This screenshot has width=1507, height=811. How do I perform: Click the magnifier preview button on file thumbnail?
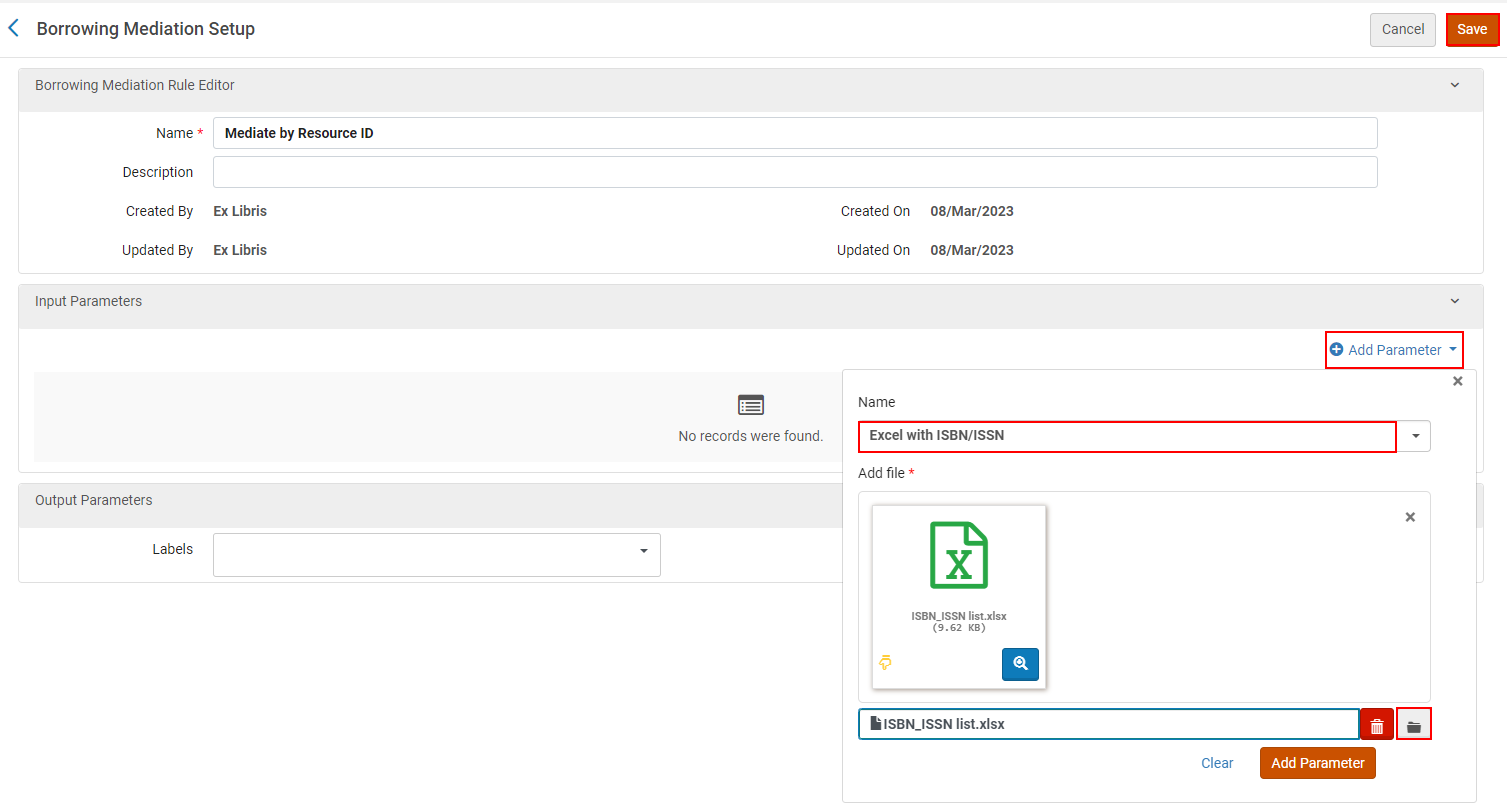1020,664
